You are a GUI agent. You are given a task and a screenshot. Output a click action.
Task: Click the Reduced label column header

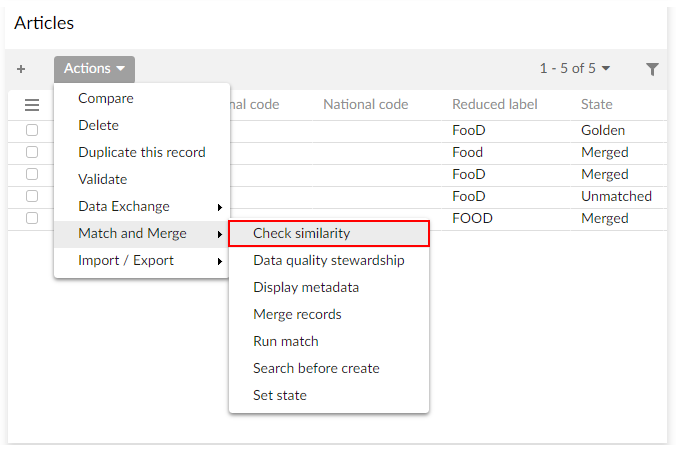pyautogui.click(x=494, y=105)
